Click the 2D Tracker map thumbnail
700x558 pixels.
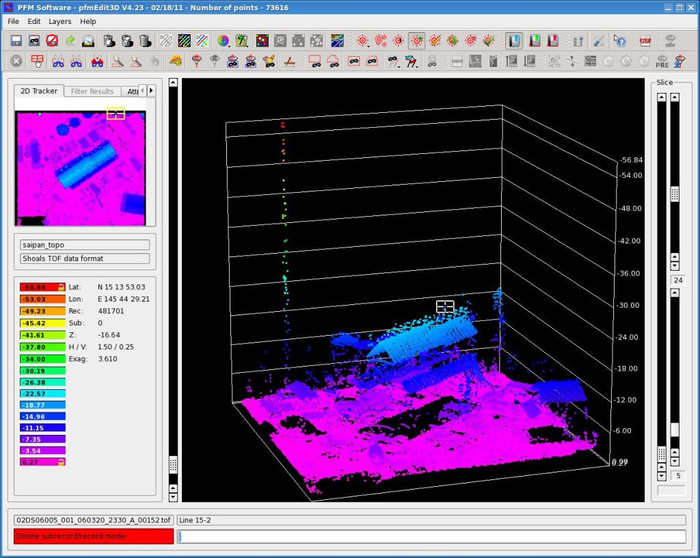pyautogui.click(x=79, y=165)
